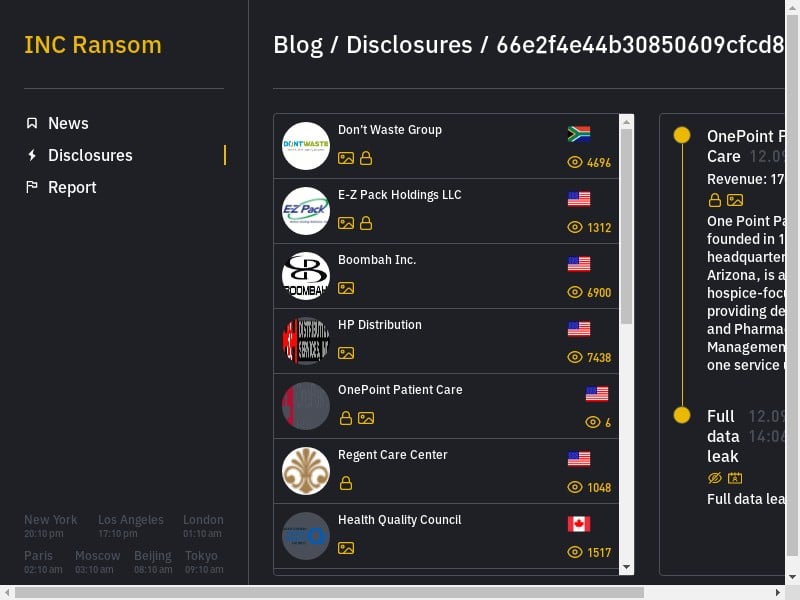Click the HP Distribution logo thumbnail
800x600 pixels.
coord(306,341)
